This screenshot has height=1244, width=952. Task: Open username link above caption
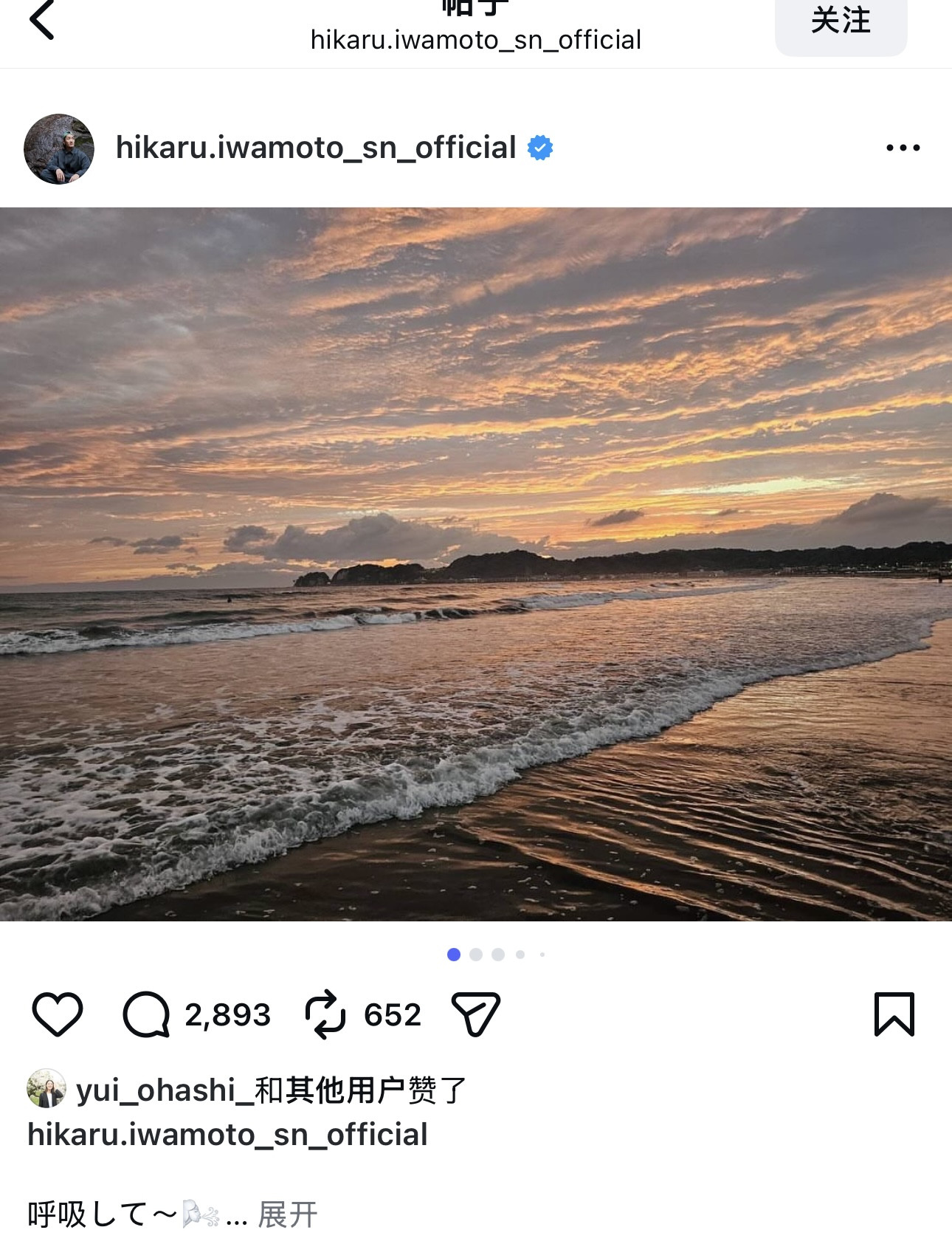coord(227,1135)
